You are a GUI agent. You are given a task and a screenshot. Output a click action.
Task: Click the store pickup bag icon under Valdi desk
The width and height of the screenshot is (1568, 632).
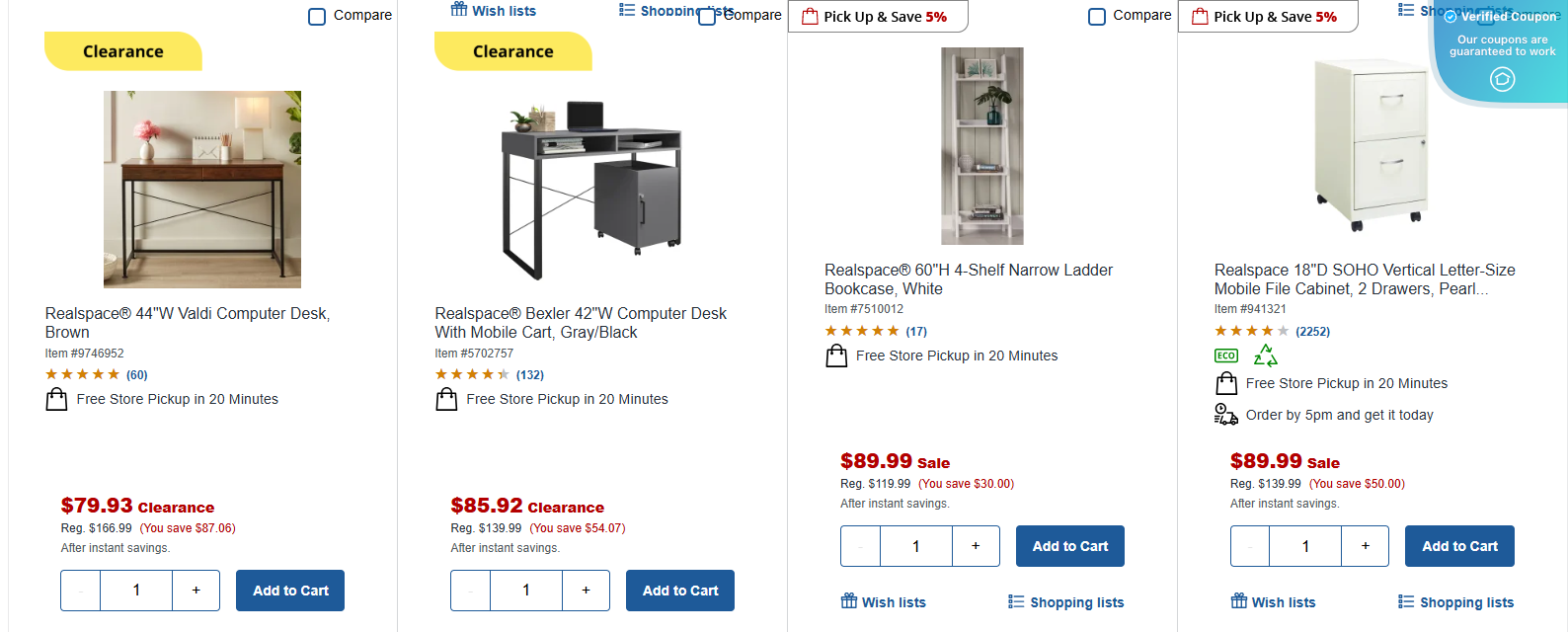tap(56, 399)
